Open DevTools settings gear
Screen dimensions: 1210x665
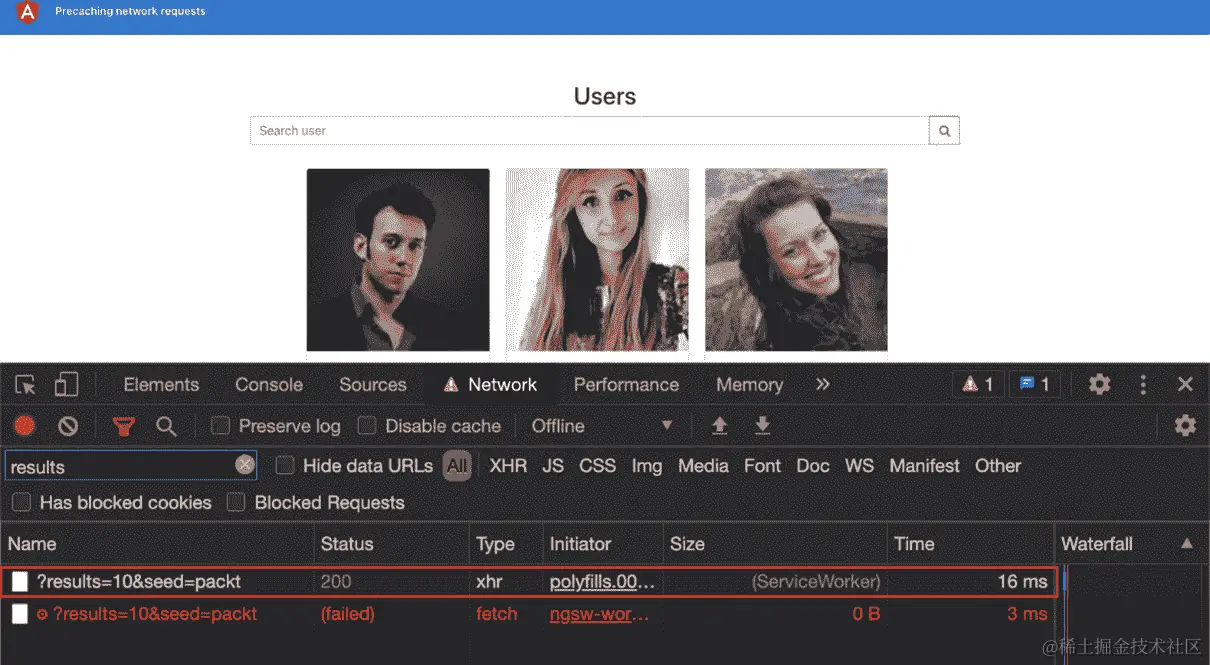click(1099, 384)
